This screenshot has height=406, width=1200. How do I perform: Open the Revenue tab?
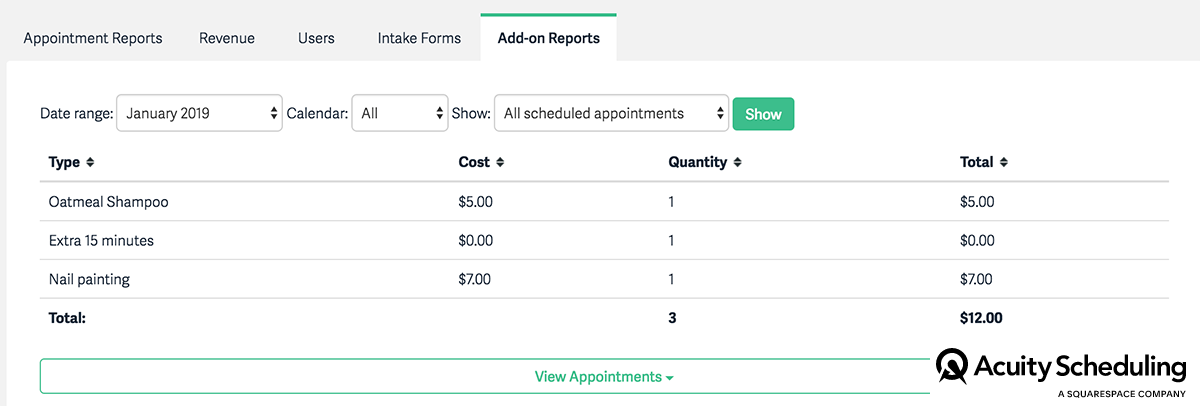[227, 38]
